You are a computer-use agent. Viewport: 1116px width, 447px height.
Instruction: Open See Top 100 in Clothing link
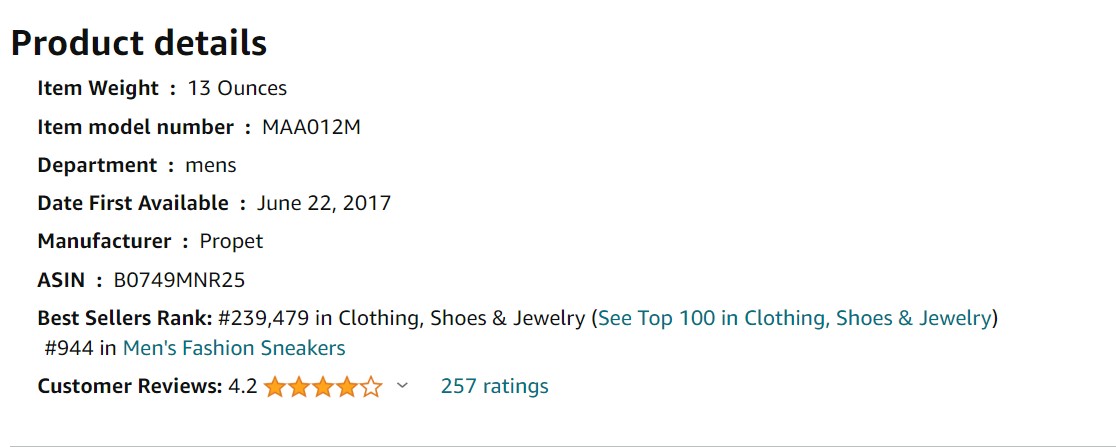(794, 317)
